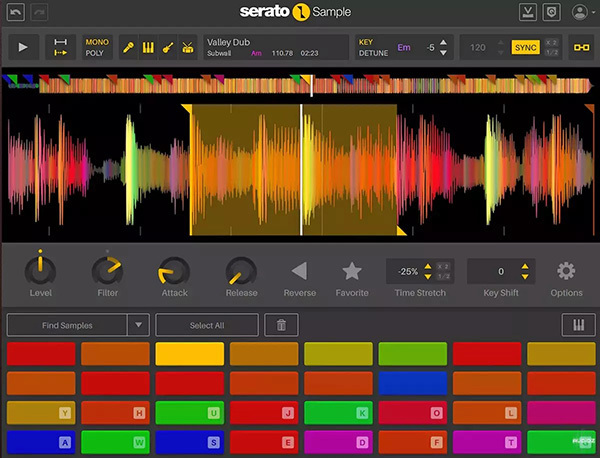
Task: Mark sample as Favorite with star
Action: [x=352, y=271]
